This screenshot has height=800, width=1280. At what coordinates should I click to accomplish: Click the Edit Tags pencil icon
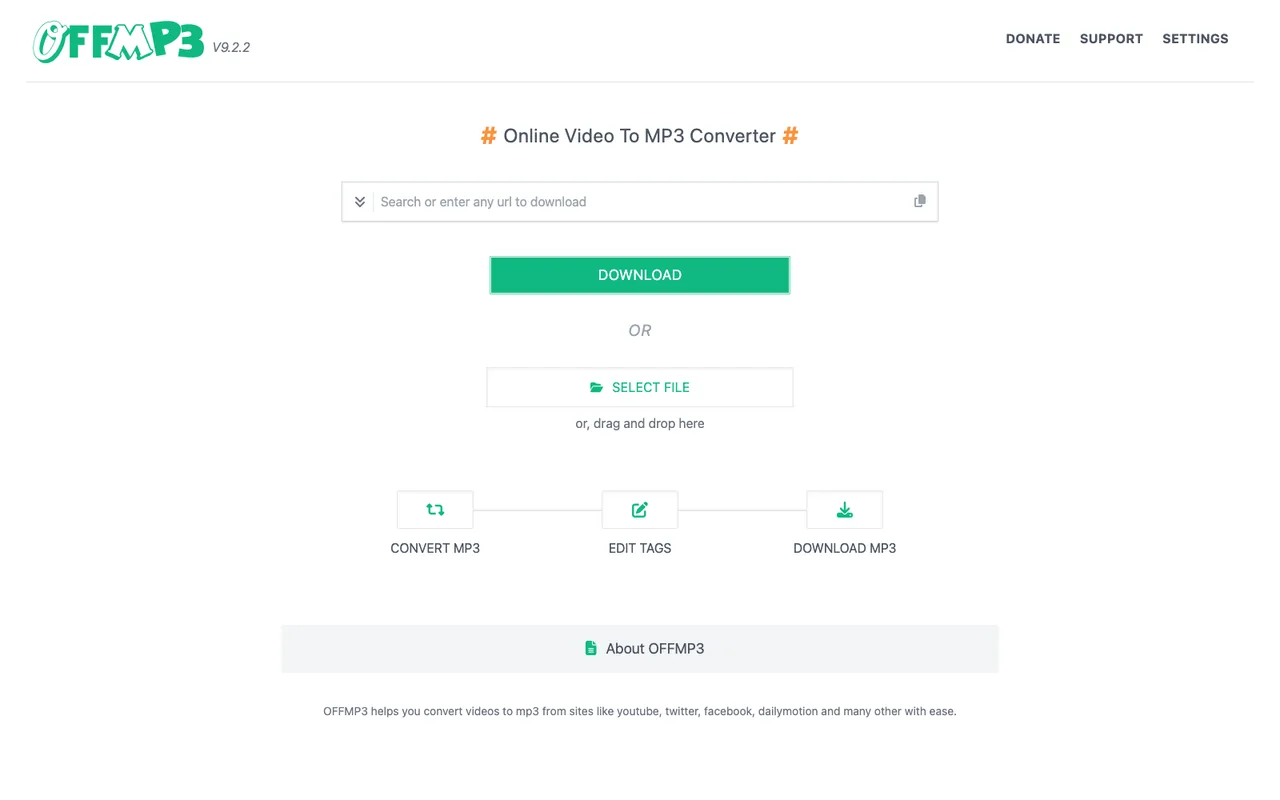(x=640, y=510)
